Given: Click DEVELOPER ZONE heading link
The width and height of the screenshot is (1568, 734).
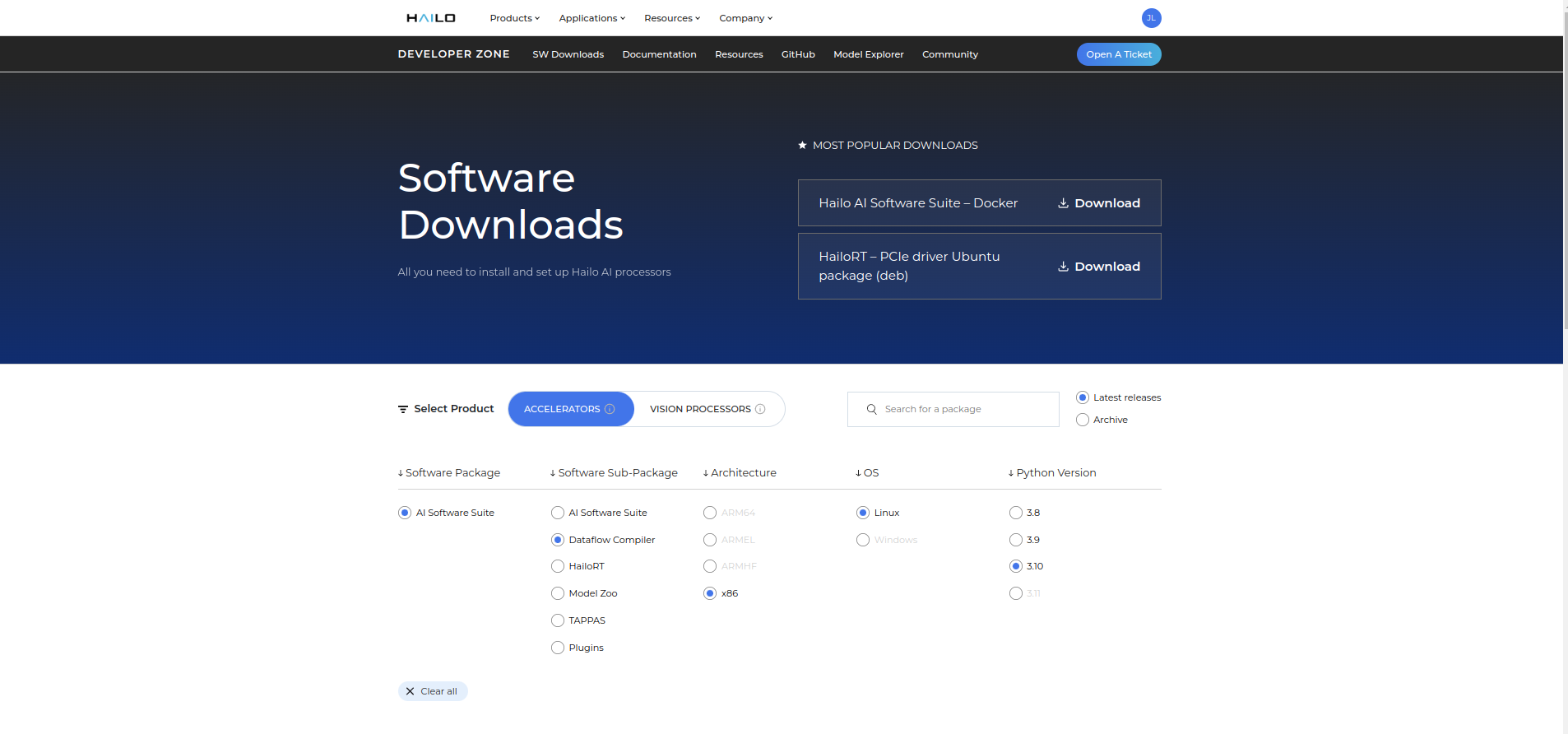Looking at the screenshot, I should pyautogui.click(x=453, y=54).
